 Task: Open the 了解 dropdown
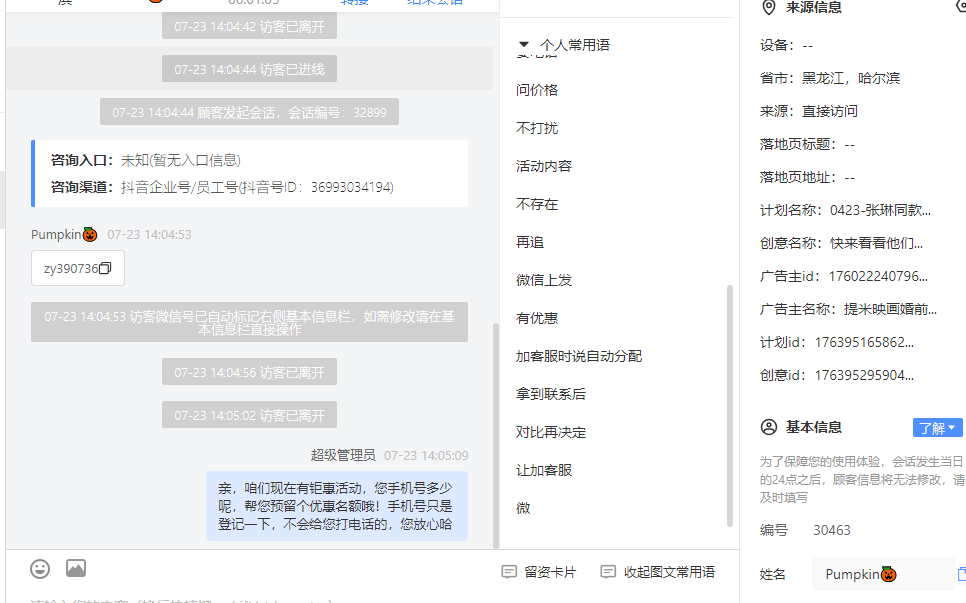(937, 427)
